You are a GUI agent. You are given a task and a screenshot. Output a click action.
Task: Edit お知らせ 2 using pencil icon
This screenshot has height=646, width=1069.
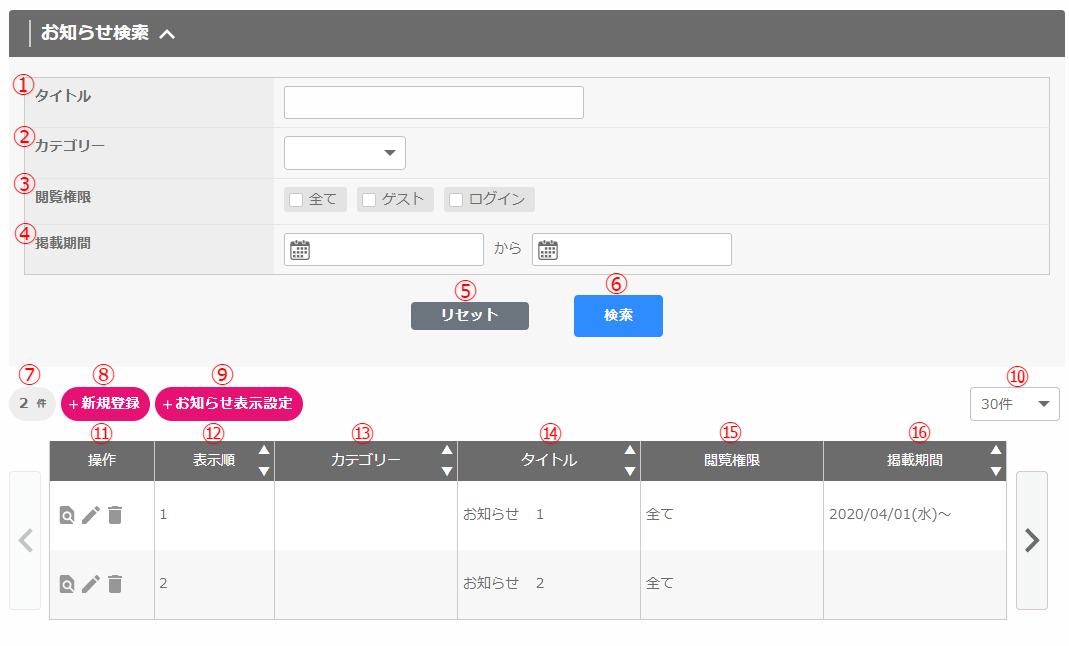pyautogui.click(x=91, y=584)
